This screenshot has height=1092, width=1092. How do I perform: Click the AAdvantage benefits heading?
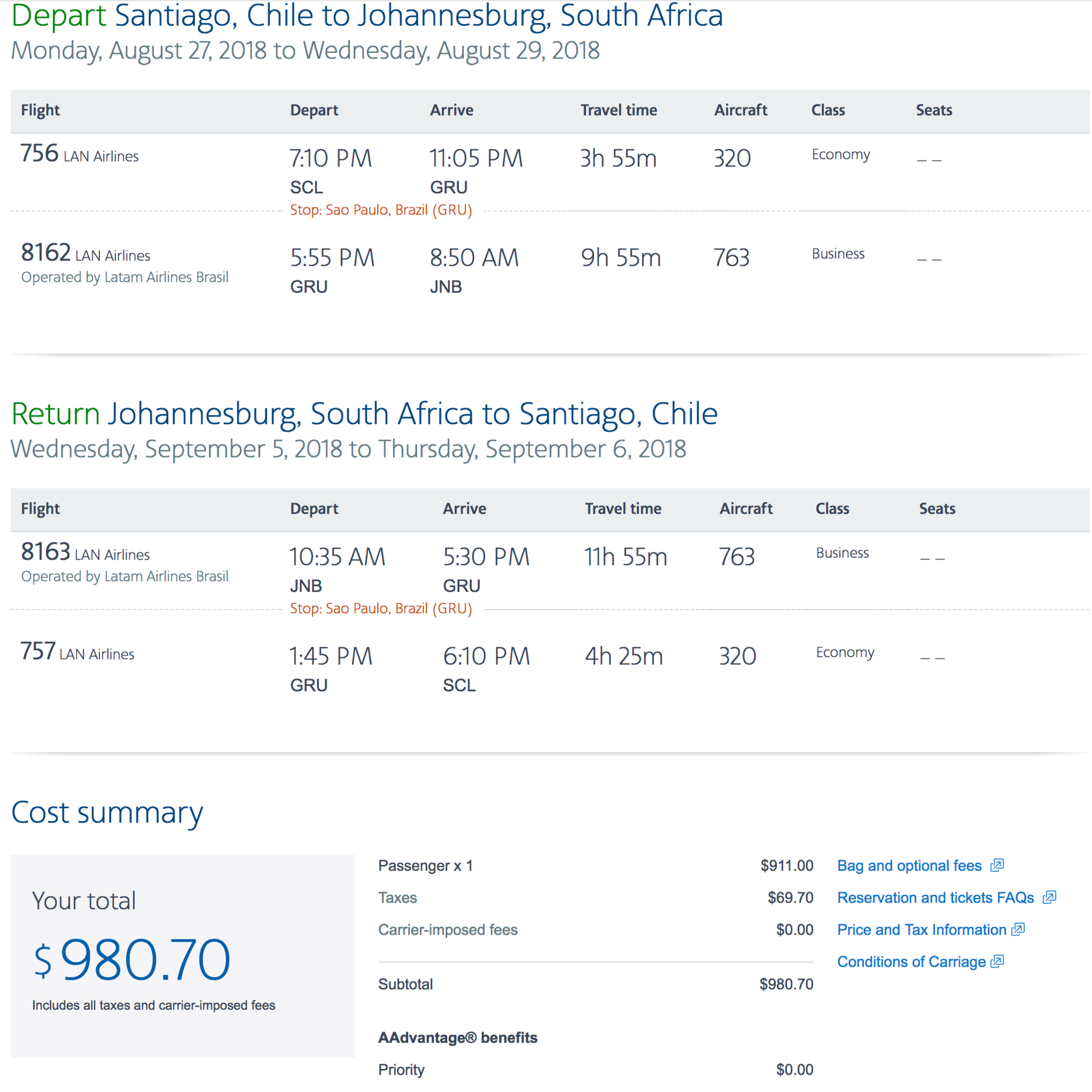(457, 1038)
